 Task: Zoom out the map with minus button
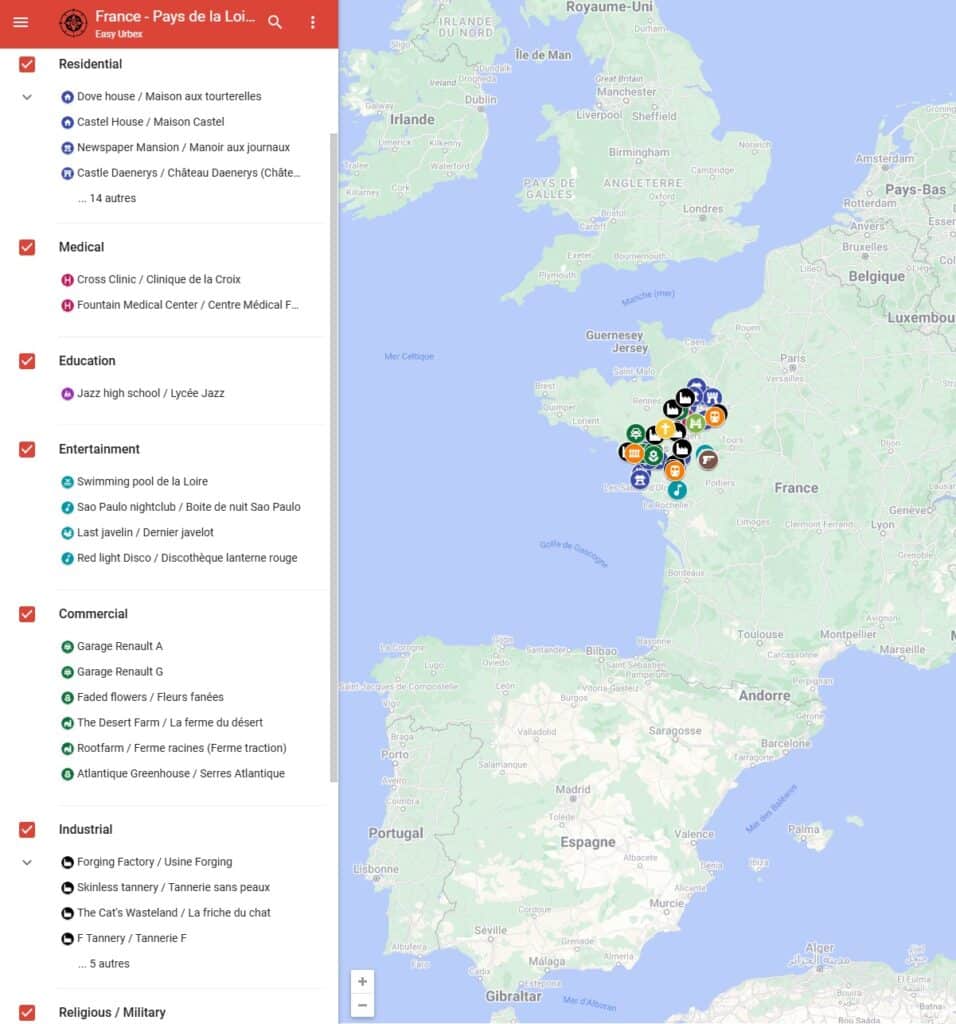tap(362, 1005)
